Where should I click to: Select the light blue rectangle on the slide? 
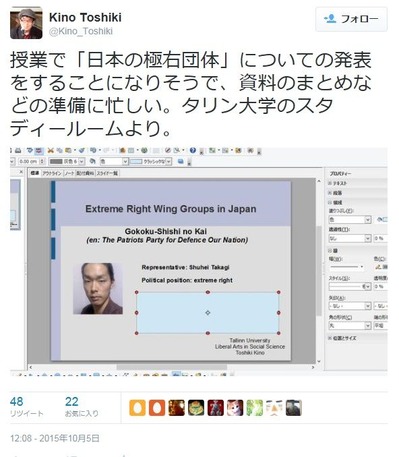pos(207,313)
